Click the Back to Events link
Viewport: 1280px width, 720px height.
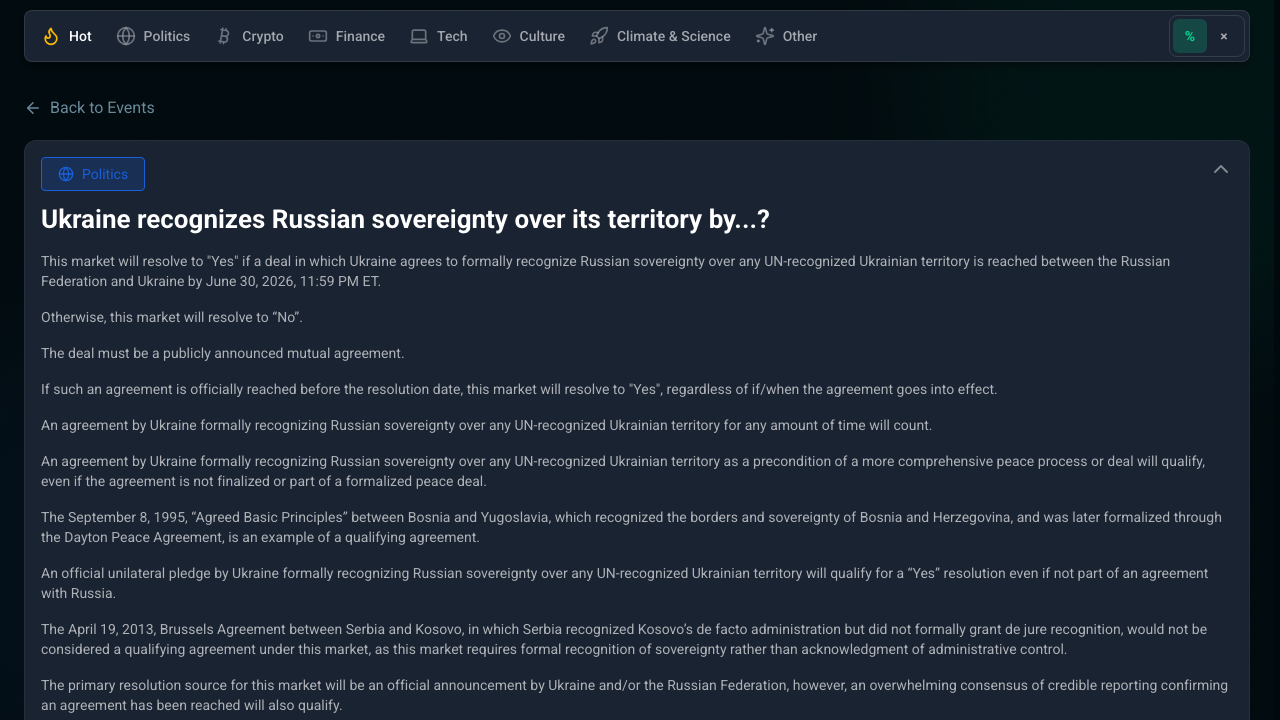tap(102, 108)
